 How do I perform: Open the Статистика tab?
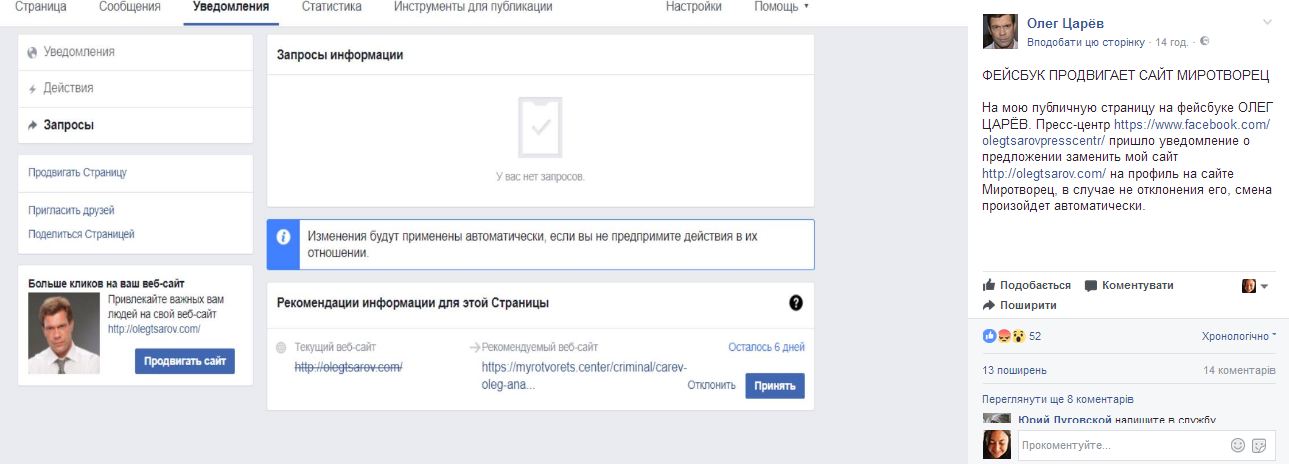pyautogui.click(x=331, y=7)
